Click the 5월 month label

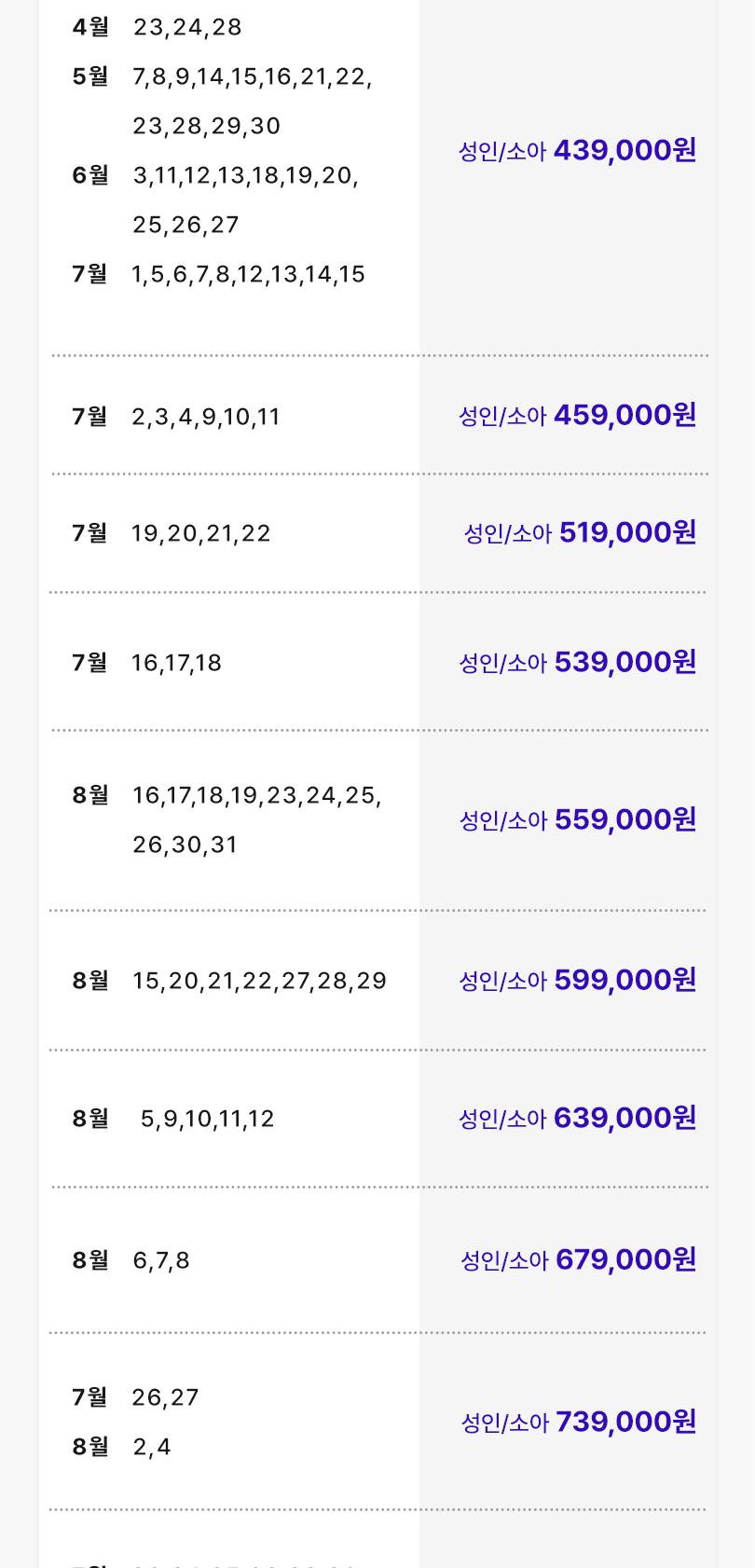click(90, 76)
